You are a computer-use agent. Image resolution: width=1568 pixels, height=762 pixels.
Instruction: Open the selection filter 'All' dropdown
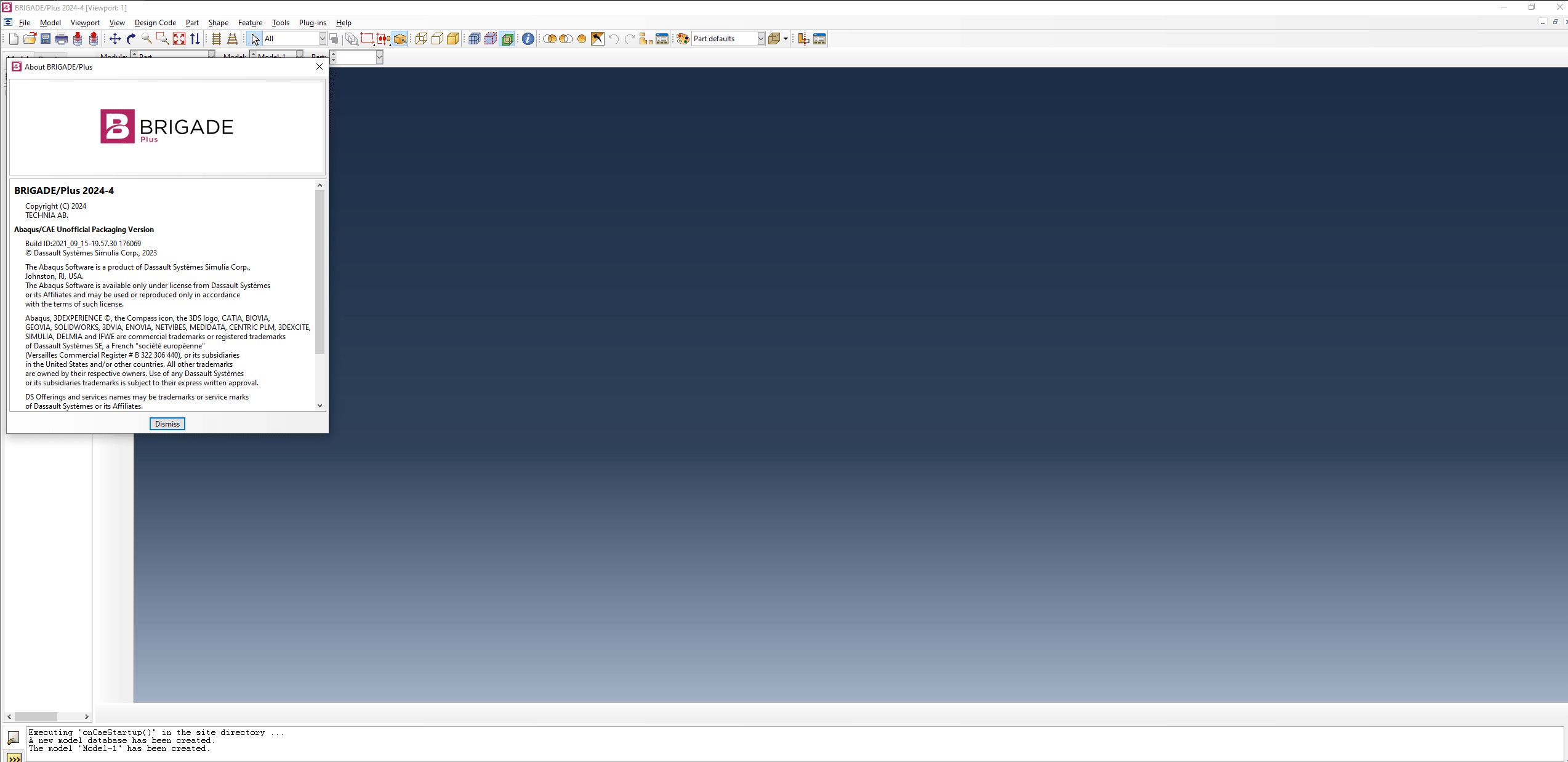point(322,39)
